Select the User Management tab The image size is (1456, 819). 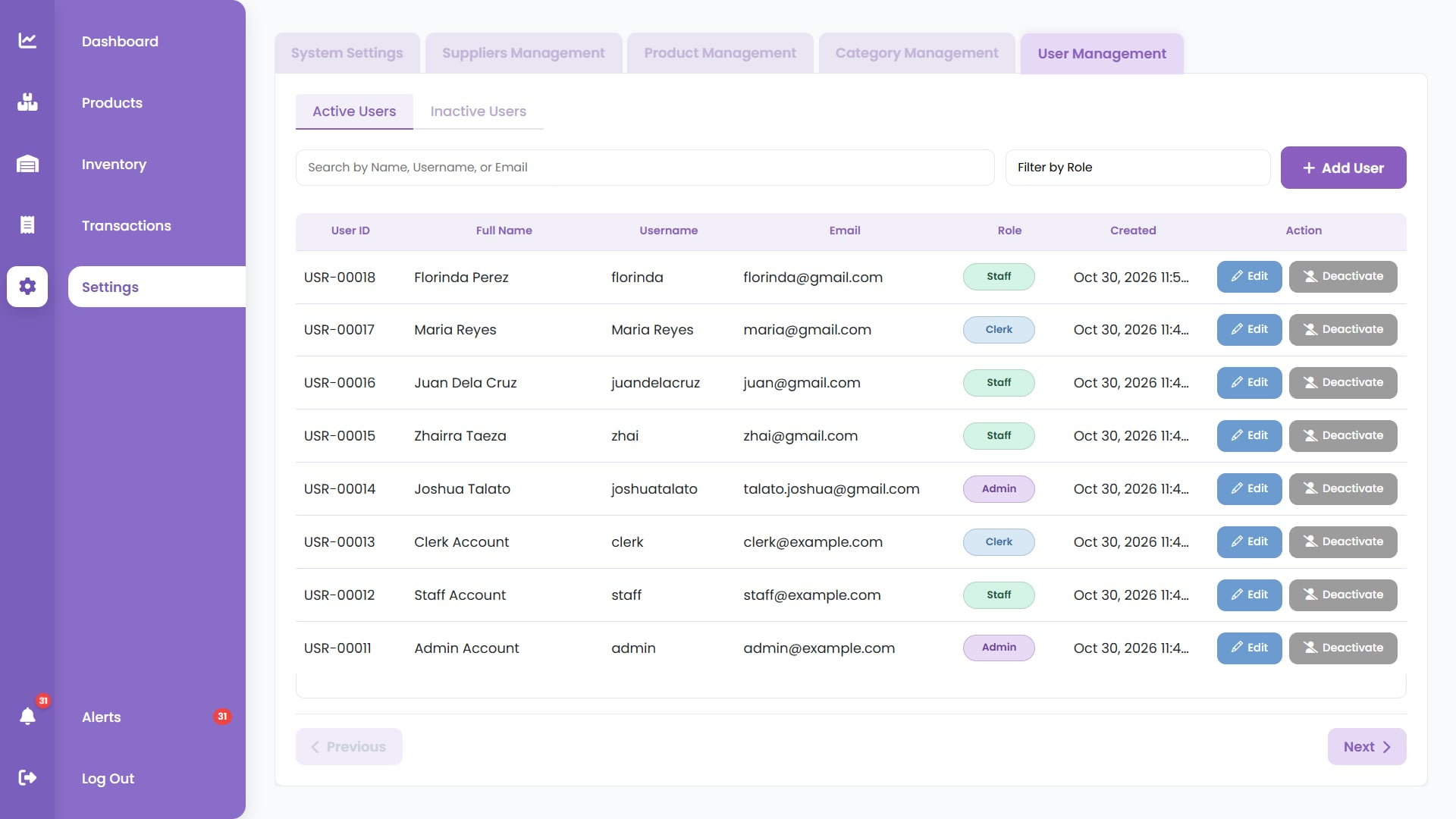1102,54
